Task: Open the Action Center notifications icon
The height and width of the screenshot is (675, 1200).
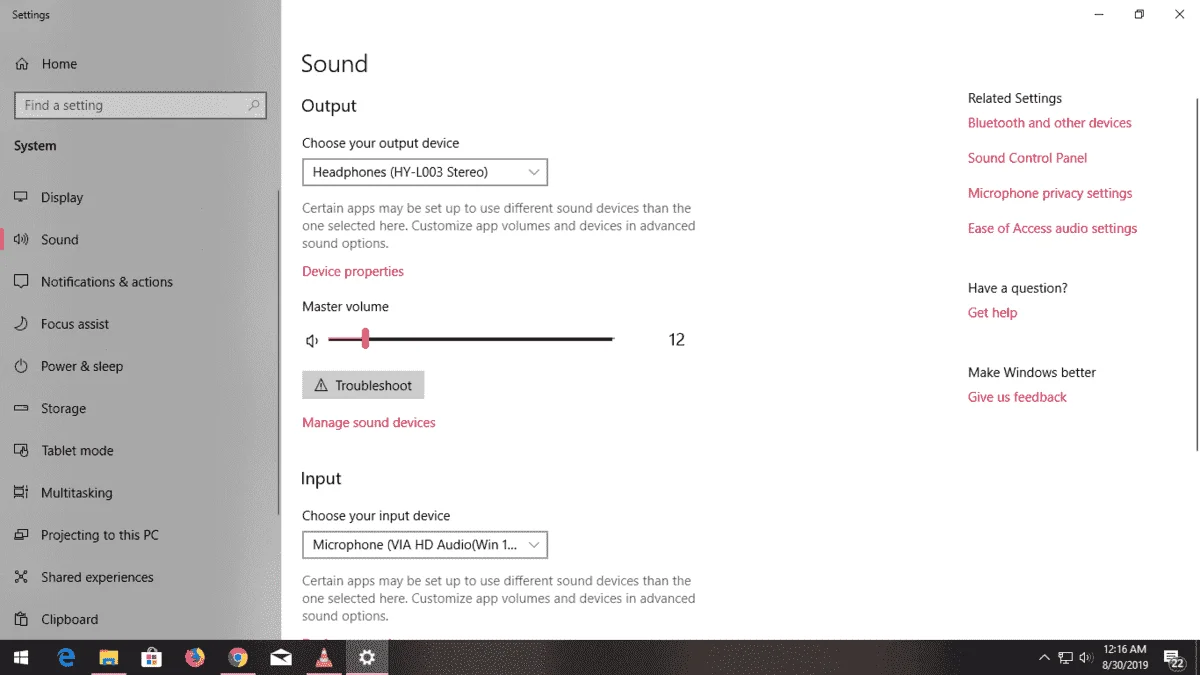Action: pyautogui.click(x=1174, y=657)
